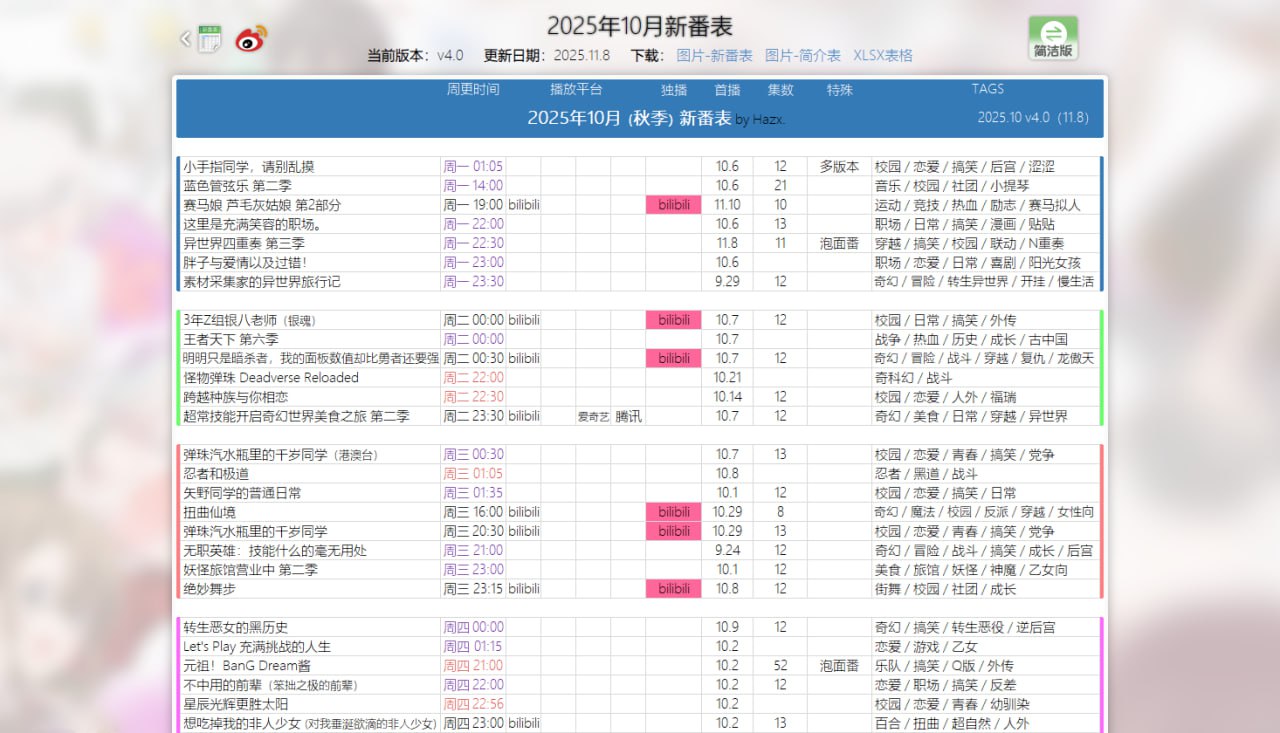
Task: Click the pink bilibili badge for 3年Z组银八老师
Action: point(674,320)
